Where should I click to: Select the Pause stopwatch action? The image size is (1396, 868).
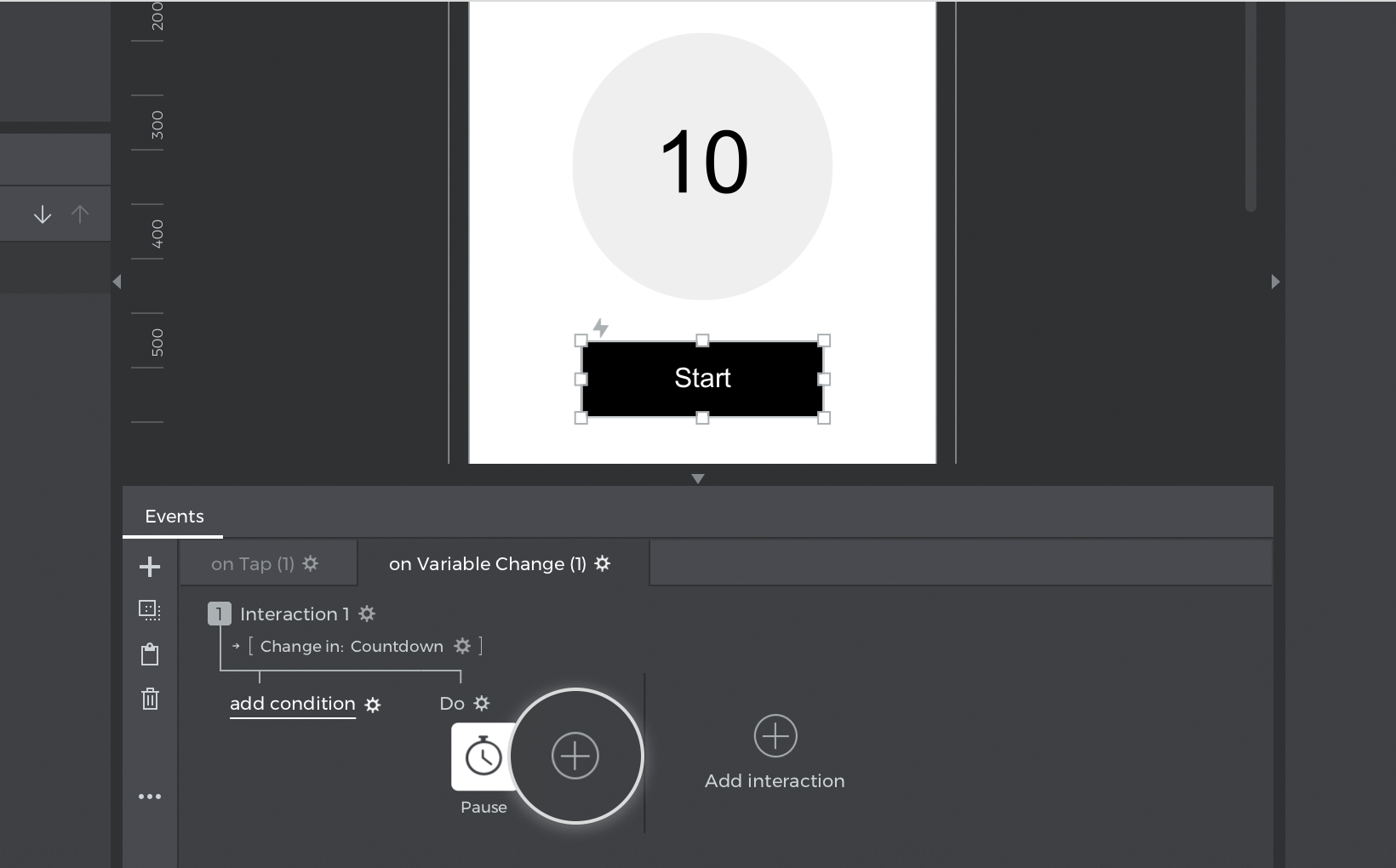point(483,757)
